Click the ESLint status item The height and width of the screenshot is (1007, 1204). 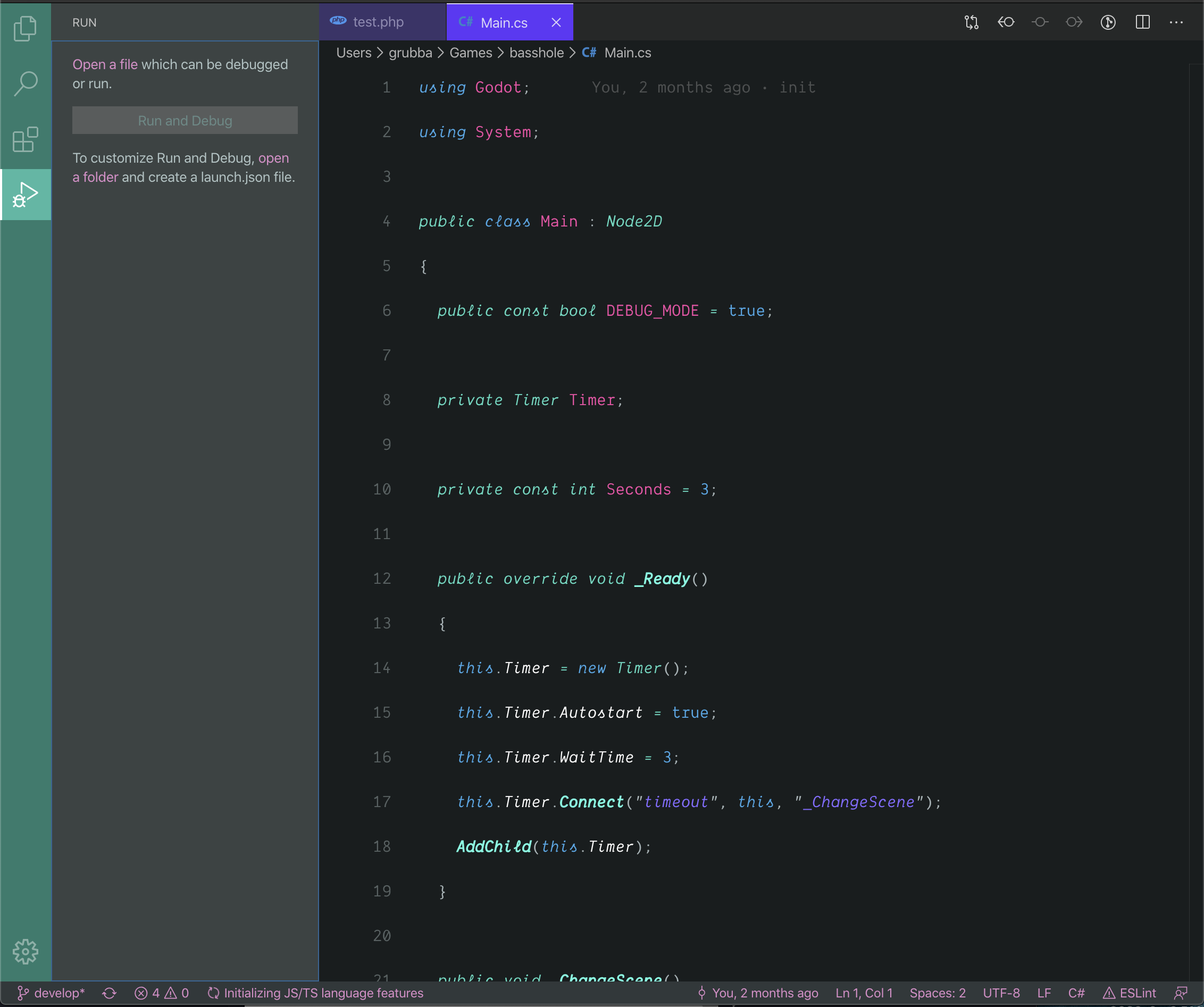coord(1130,993)
